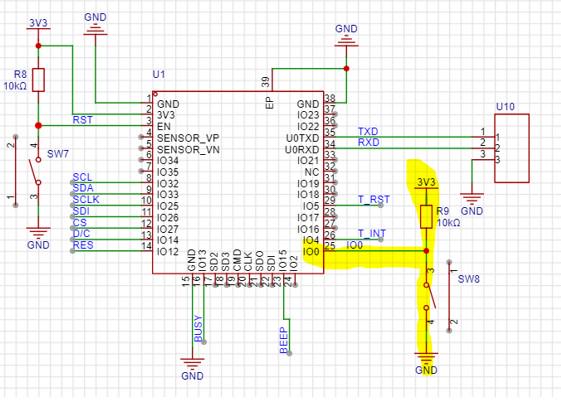The height and width of the screenshot is (402, 561).
Task: Click the SCLK net label
Action: click(86, 199)
